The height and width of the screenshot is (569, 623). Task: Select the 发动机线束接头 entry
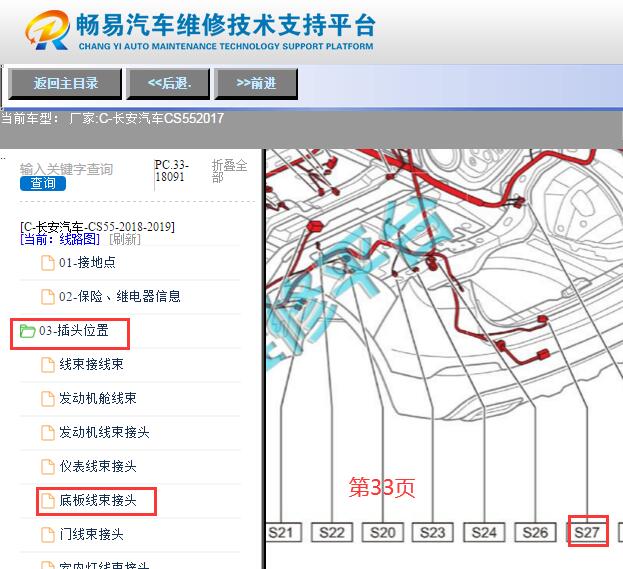[x=104, y=432]
